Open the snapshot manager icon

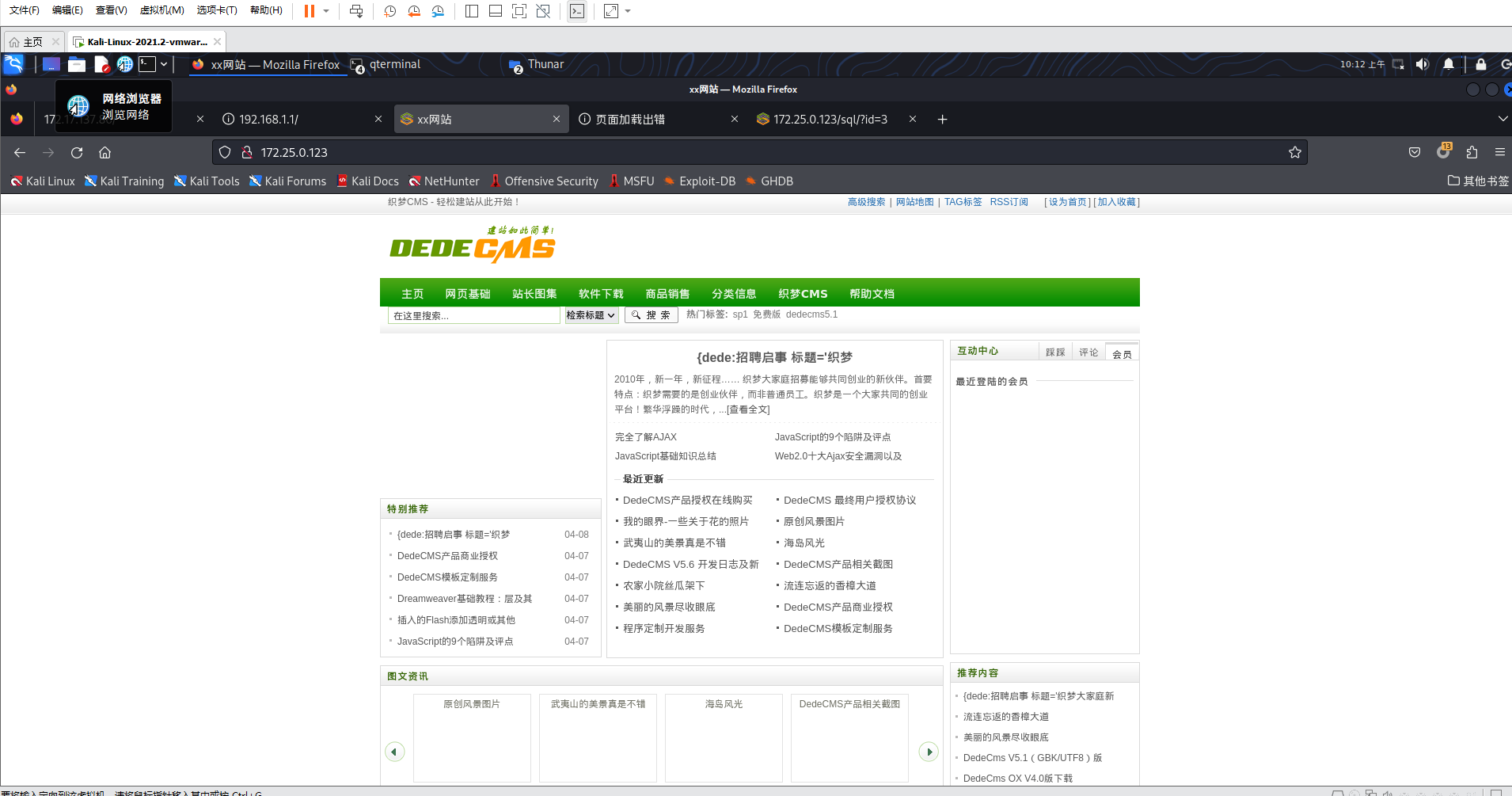click(438, 11)
